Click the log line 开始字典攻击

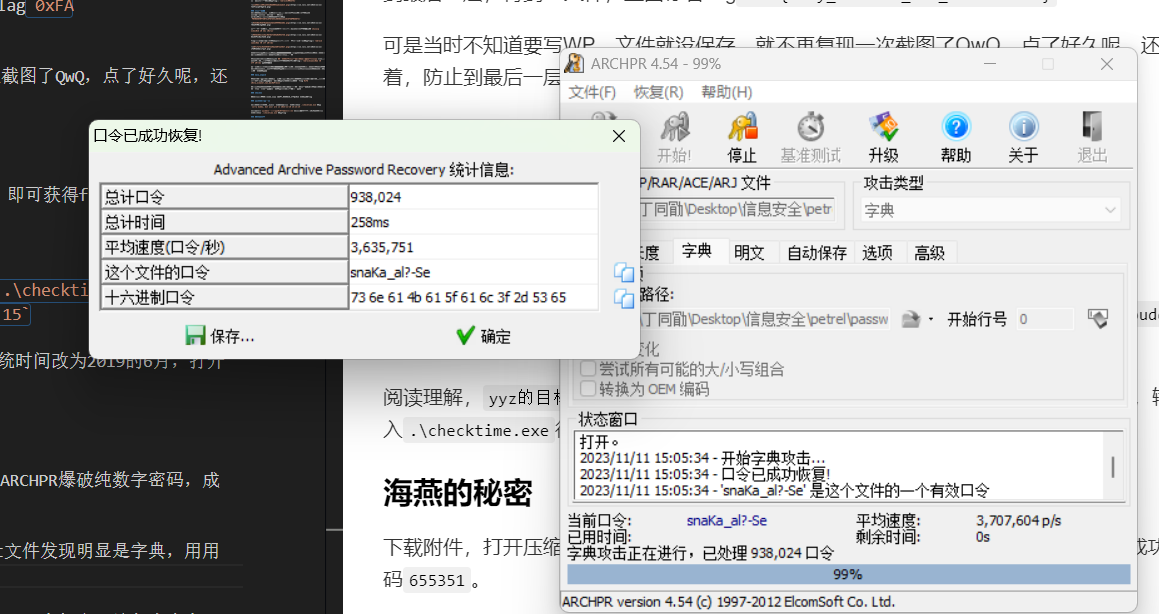click(702, 458)
